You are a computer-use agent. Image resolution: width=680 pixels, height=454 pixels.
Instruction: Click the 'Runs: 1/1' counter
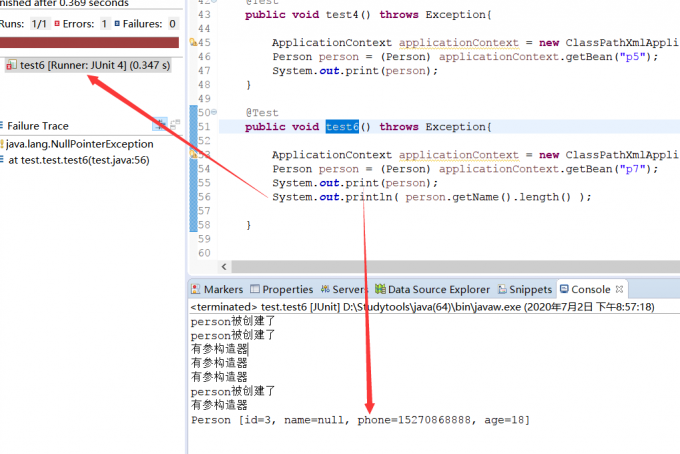23,24
